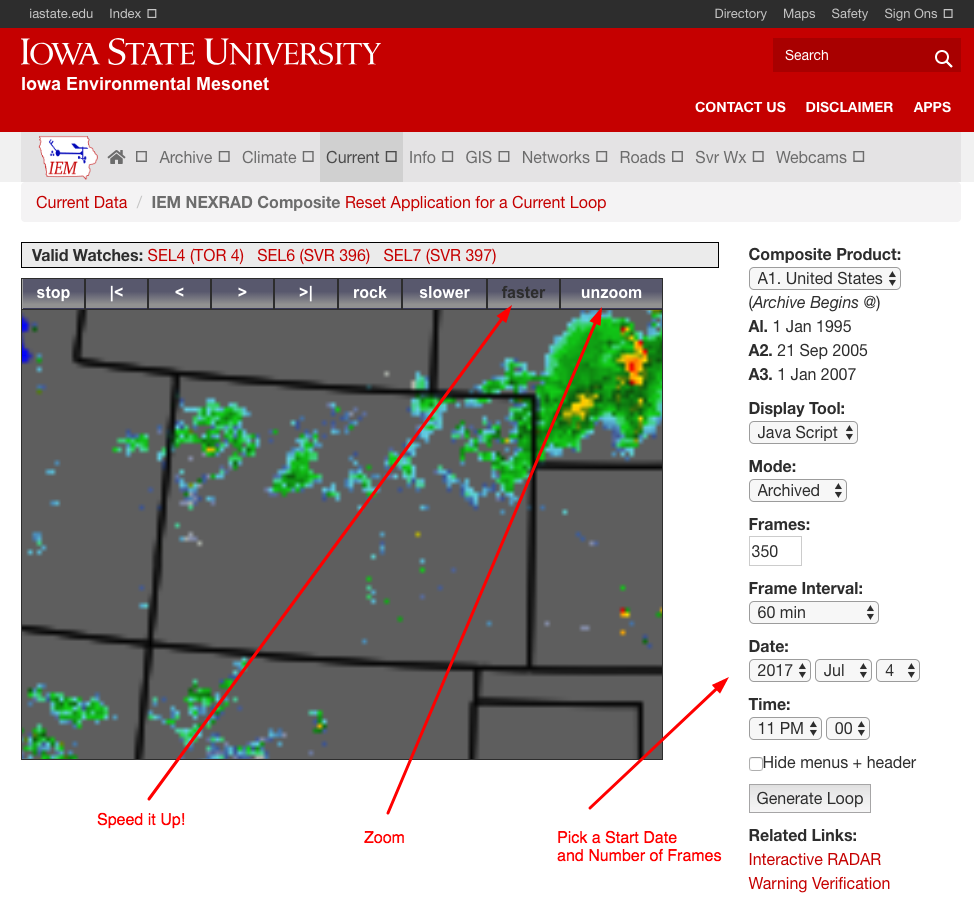Click CONTACT US link
974x908 pixels.
740,107
